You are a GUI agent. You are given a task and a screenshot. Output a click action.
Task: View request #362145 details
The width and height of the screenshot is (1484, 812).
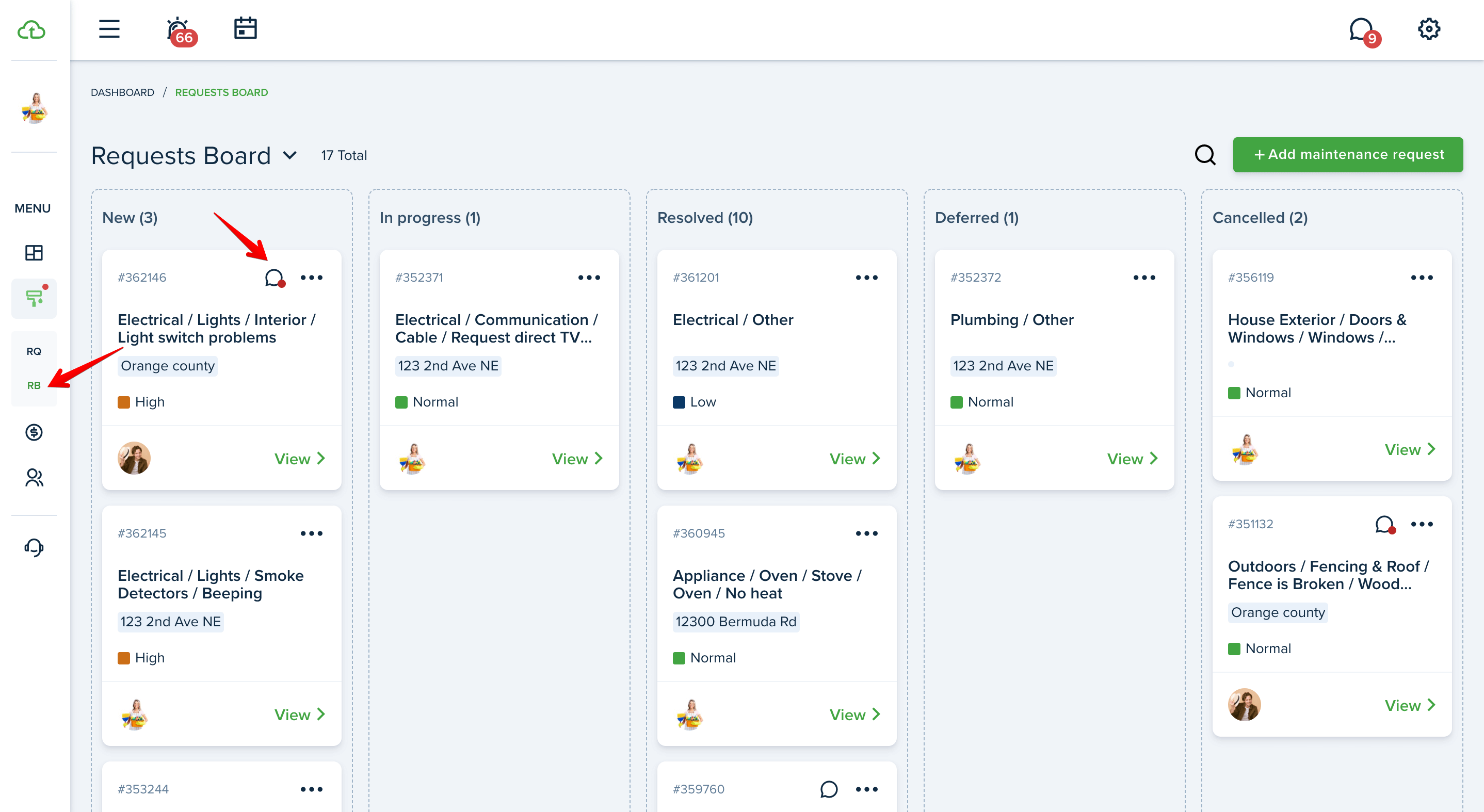point(300,714)
